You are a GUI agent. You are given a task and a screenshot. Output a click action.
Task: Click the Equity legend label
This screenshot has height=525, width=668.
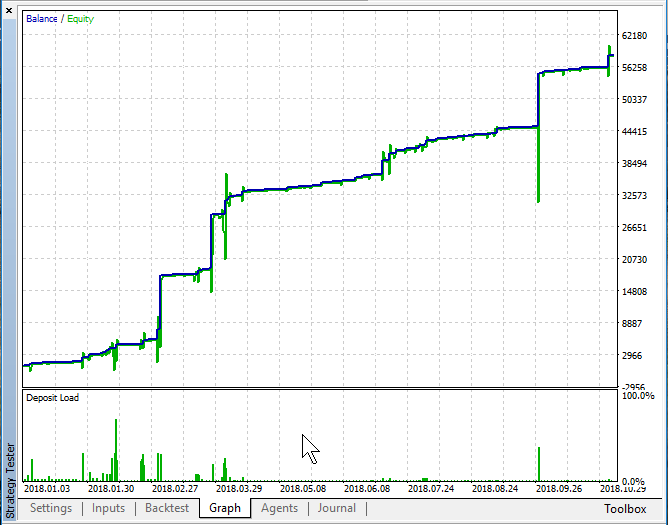(x=81, y=19)
